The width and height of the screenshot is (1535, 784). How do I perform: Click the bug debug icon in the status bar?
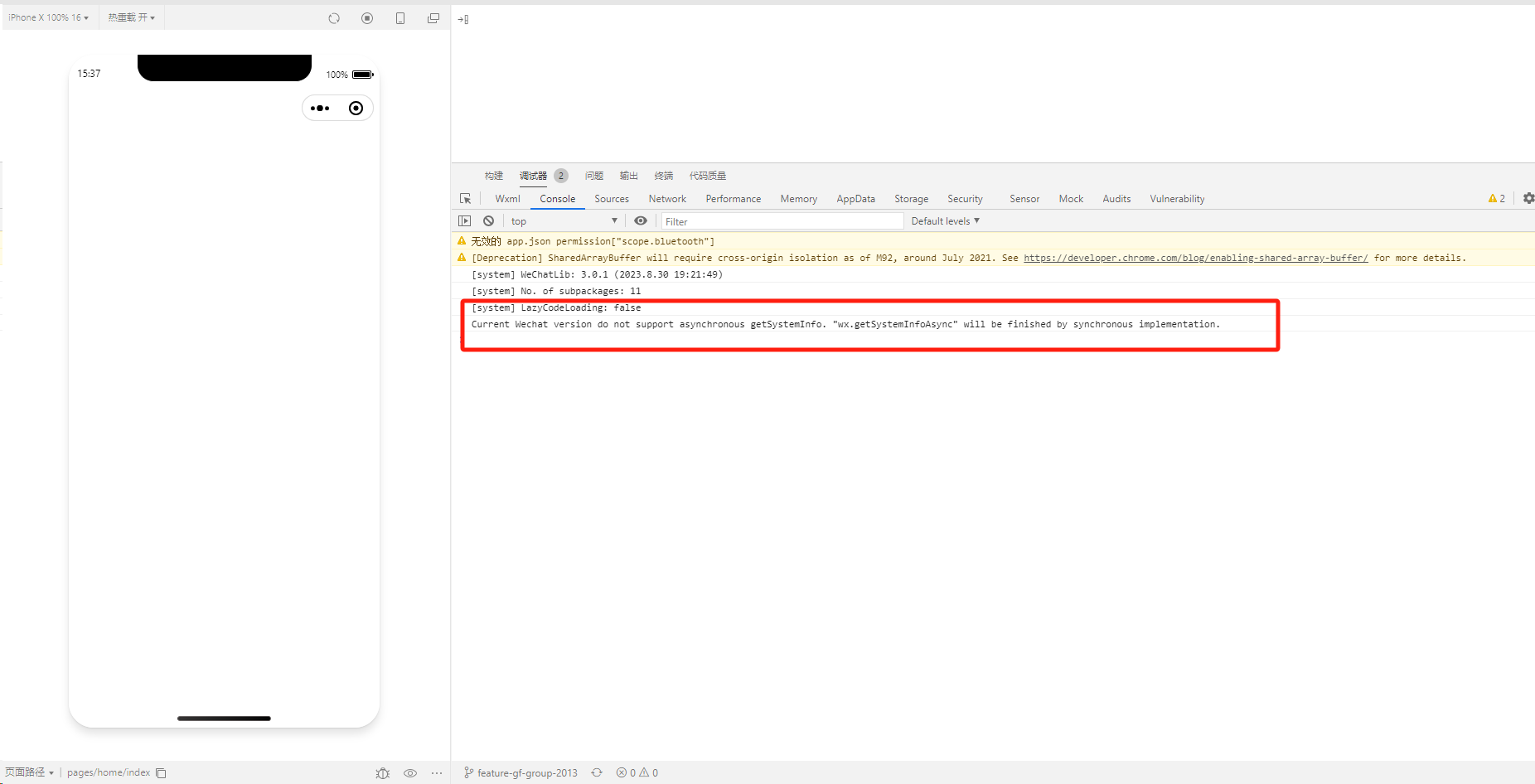(383, 773)
